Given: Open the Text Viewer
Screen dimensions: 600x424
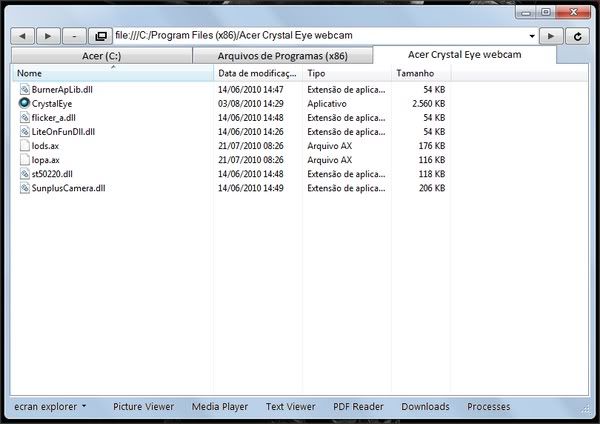Looking at the screenshot, I should 291,407.
